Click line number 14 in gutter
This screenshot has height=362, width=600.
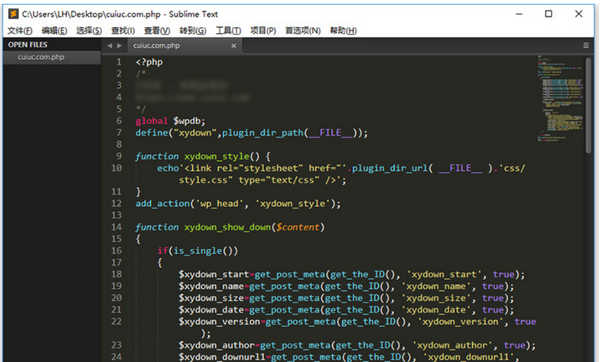click(x=117, y=227)
